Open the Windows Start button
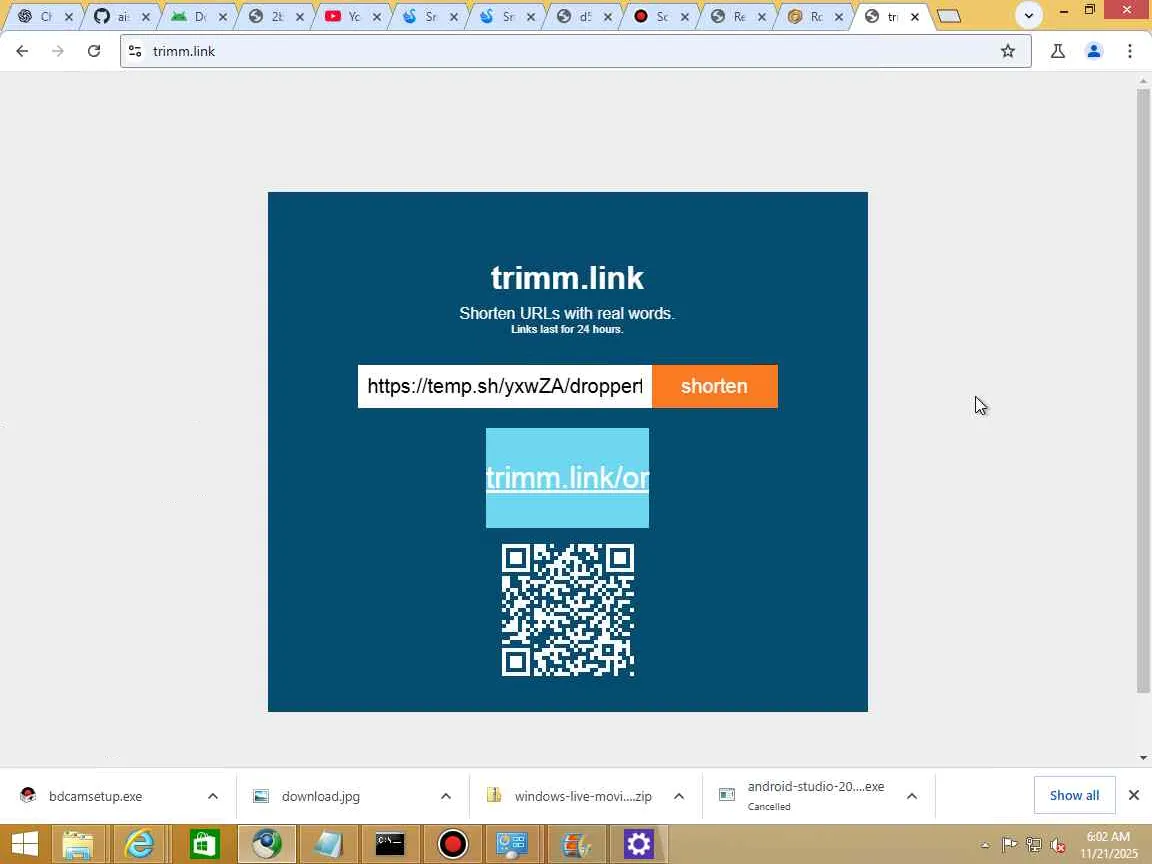 click(x=24, y=845)
